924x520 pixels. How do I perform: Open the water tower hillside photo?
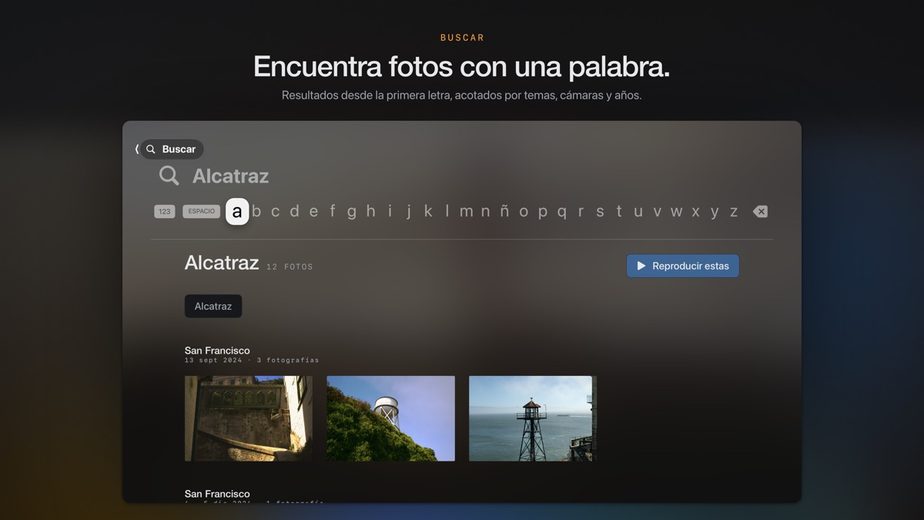[391, 419]
